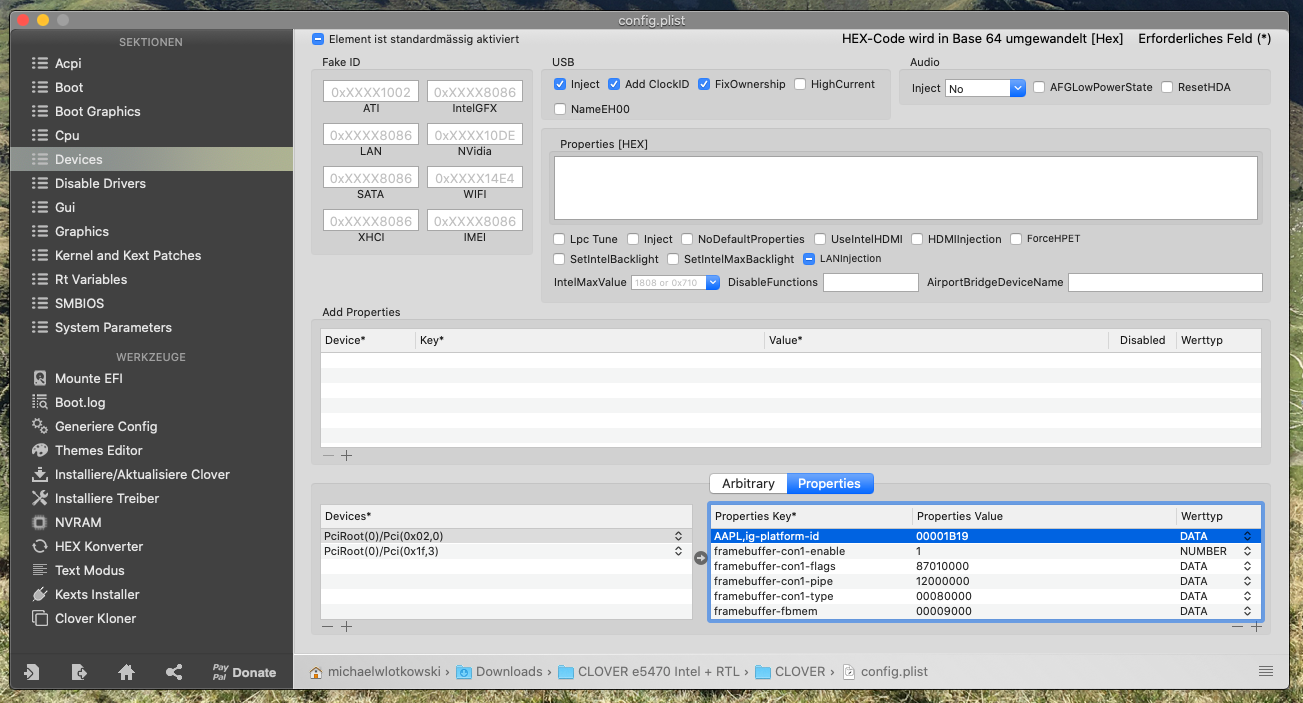Switch to the Arbitrary tab
This screenshot has width=1303, height=703.
click(748, 484)
